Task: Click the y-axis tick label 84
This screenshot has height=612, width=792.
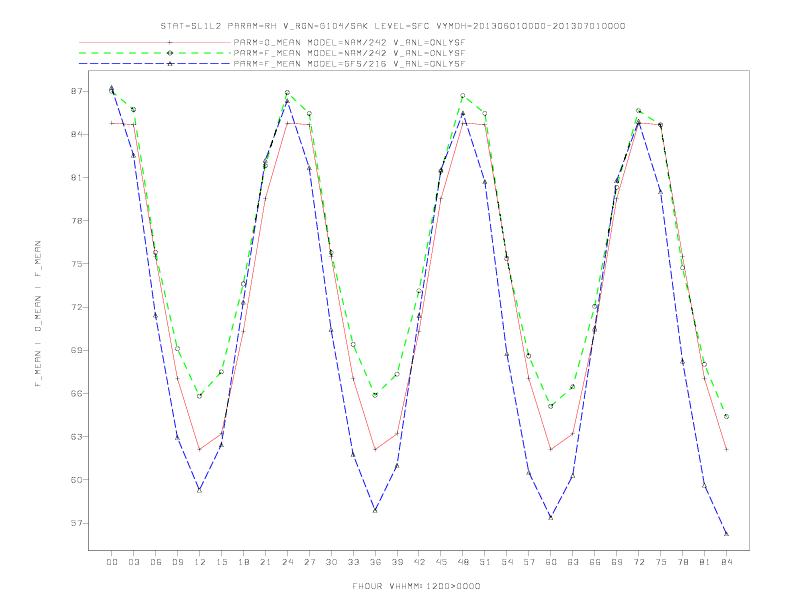Action: [76, 134]
